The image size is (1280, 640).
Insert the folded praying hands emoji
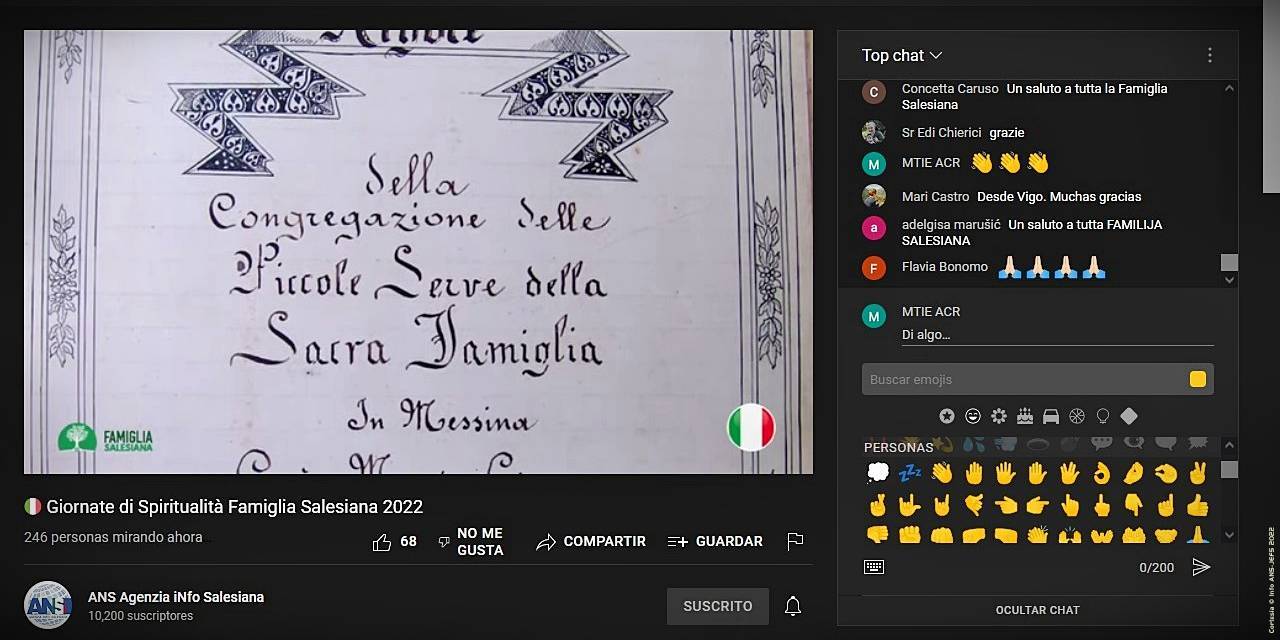1198,534
